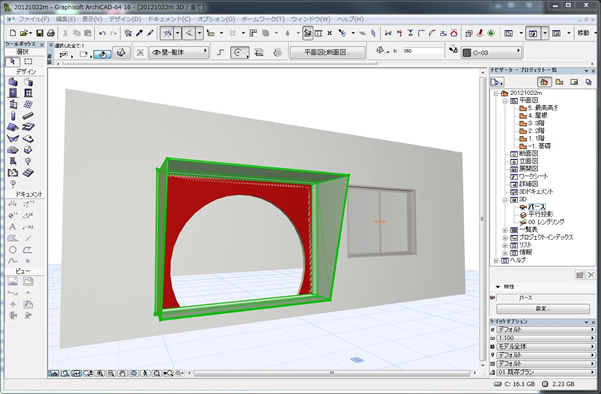Close the ツールボックス panel
The height and width of the screenshot is (394, 601).
click(42, 44)
